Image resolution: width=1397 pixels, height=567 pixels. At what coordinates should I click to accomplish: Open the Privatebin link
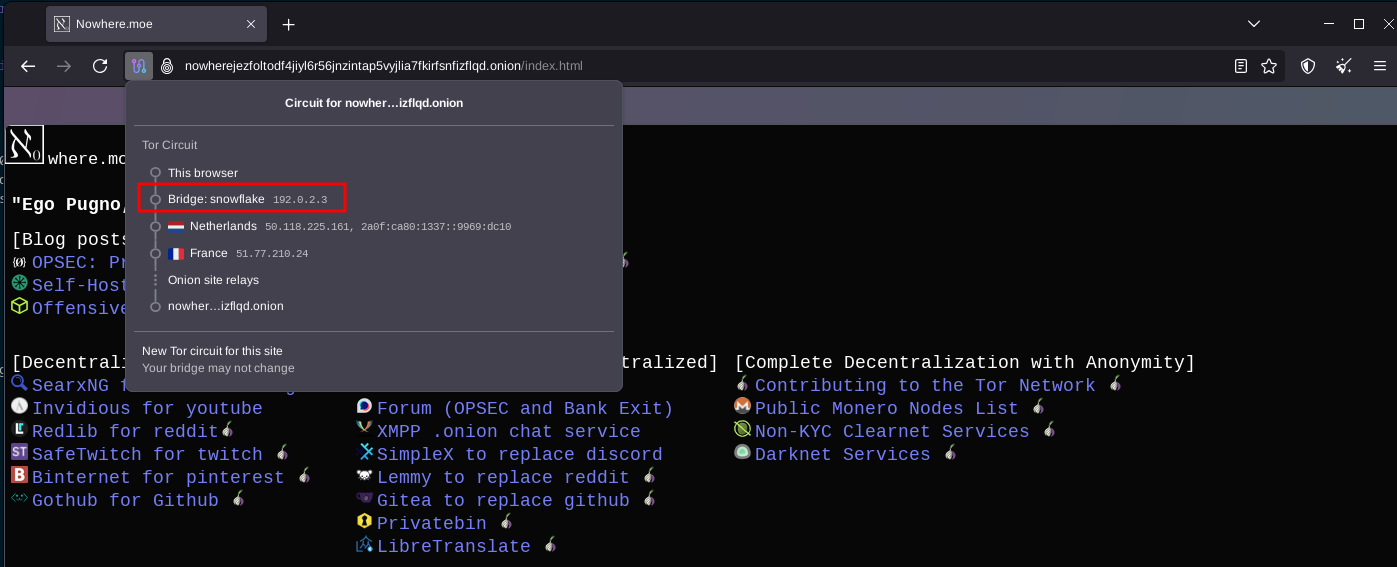point(432,524)
